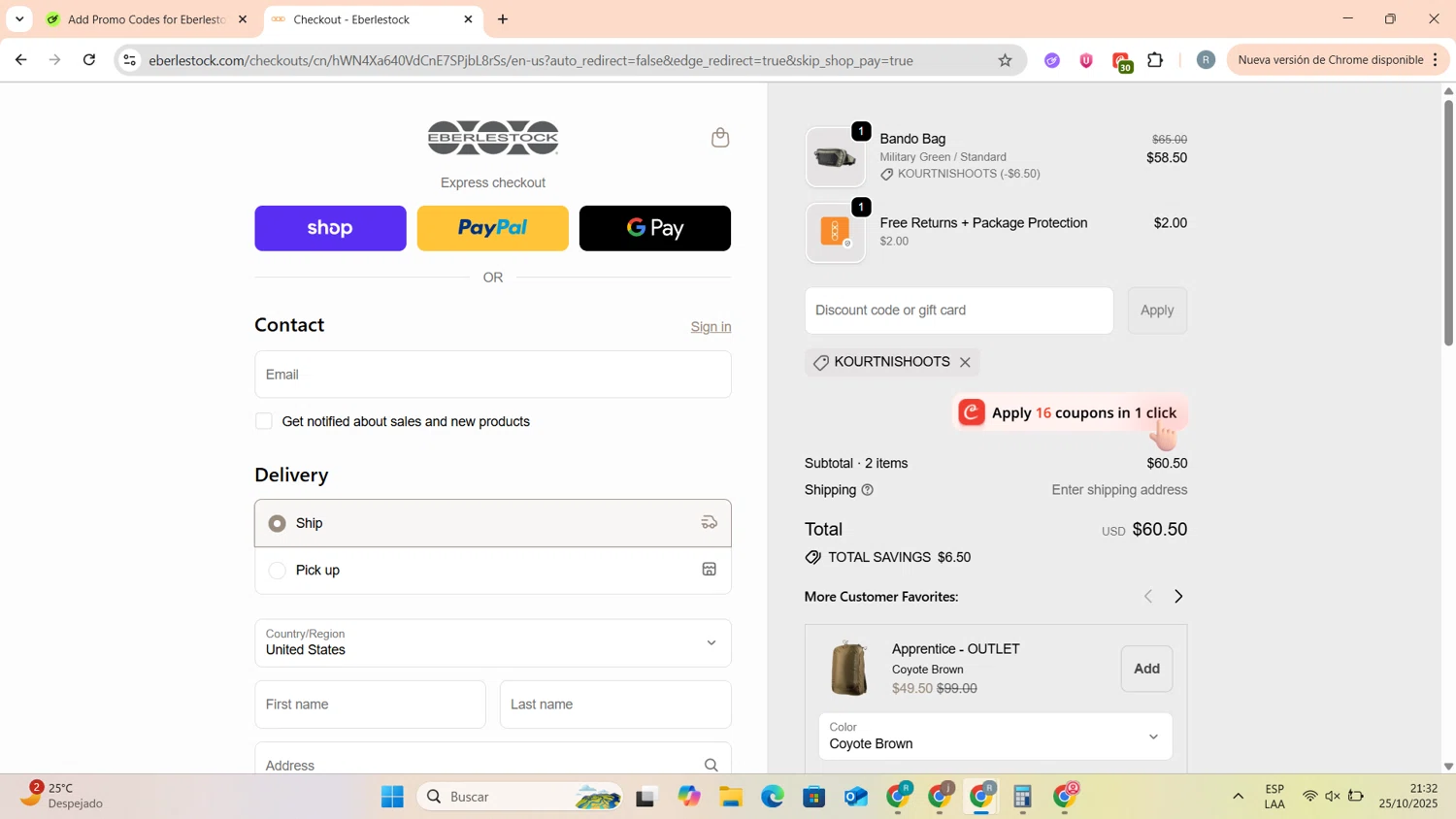Remove the KOURTNISHOOTS discount code

(x=965, y=362)
